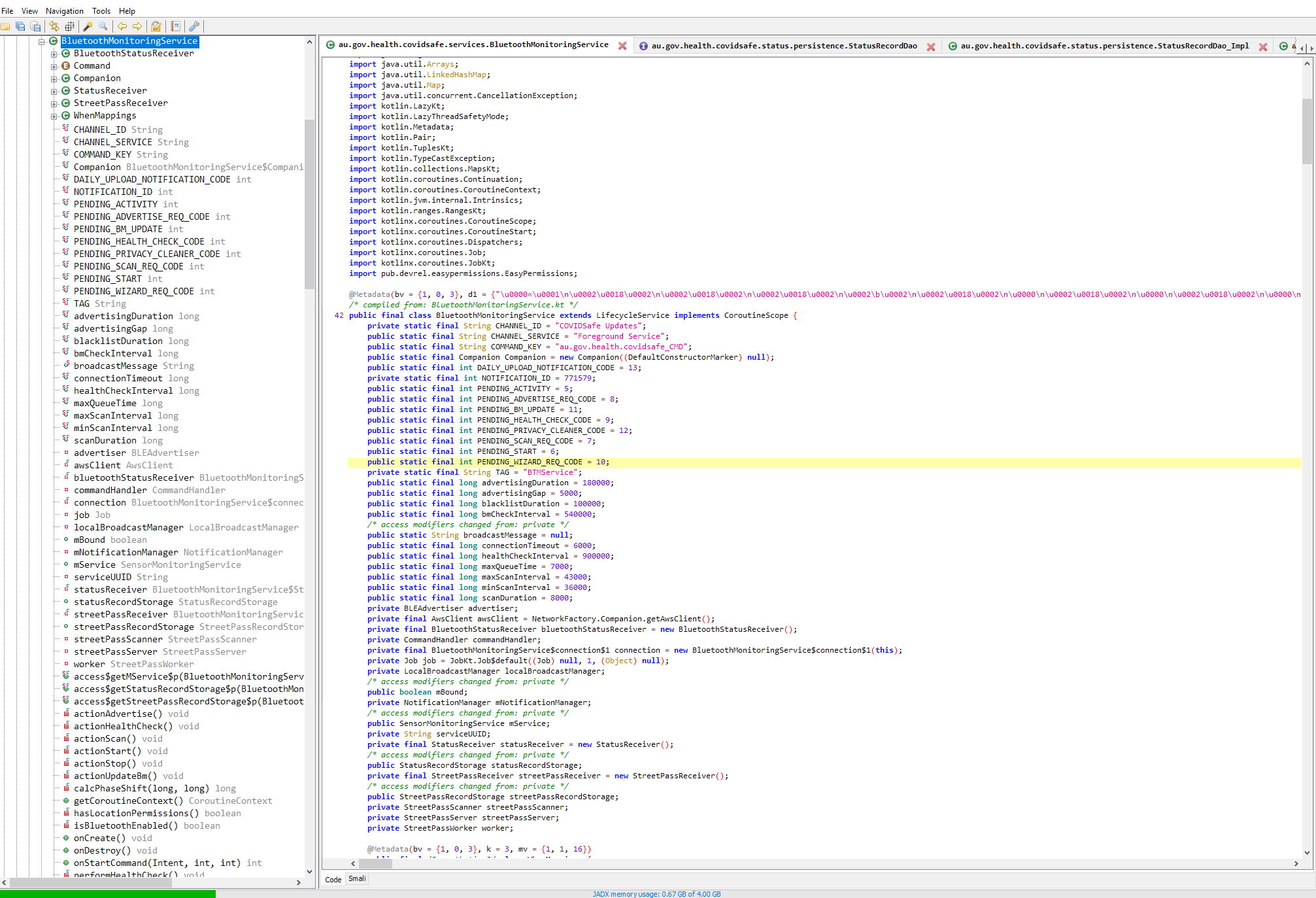Open the Navigation menu
The image size is (1316, 898).
[x=65, y=11]
